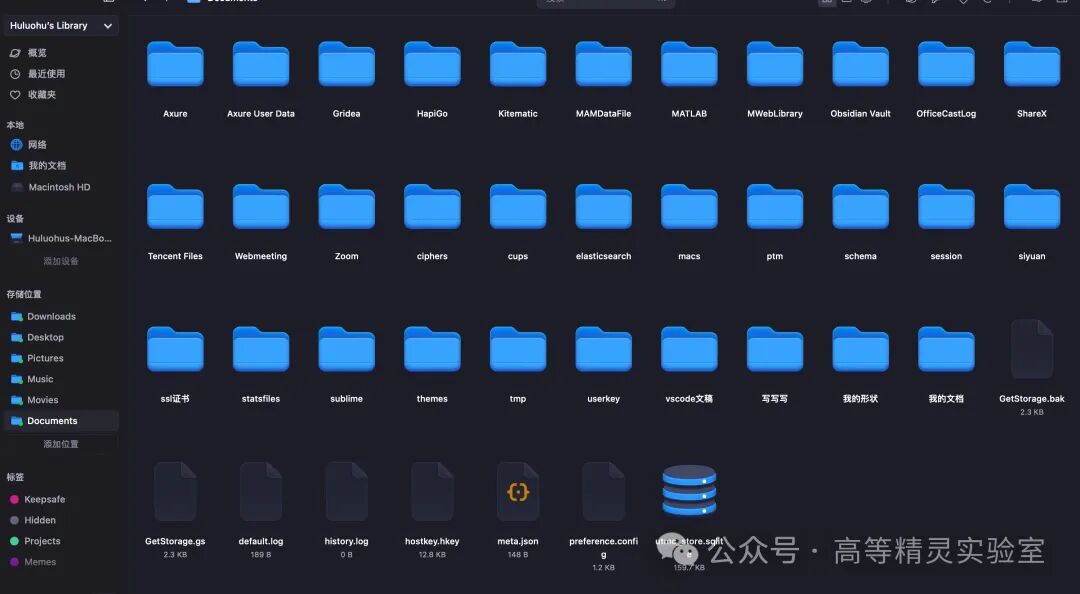The height and width of the screenshot is (594, 1080).
Task: Select the ciphers folder
Action: pos(432,207)
